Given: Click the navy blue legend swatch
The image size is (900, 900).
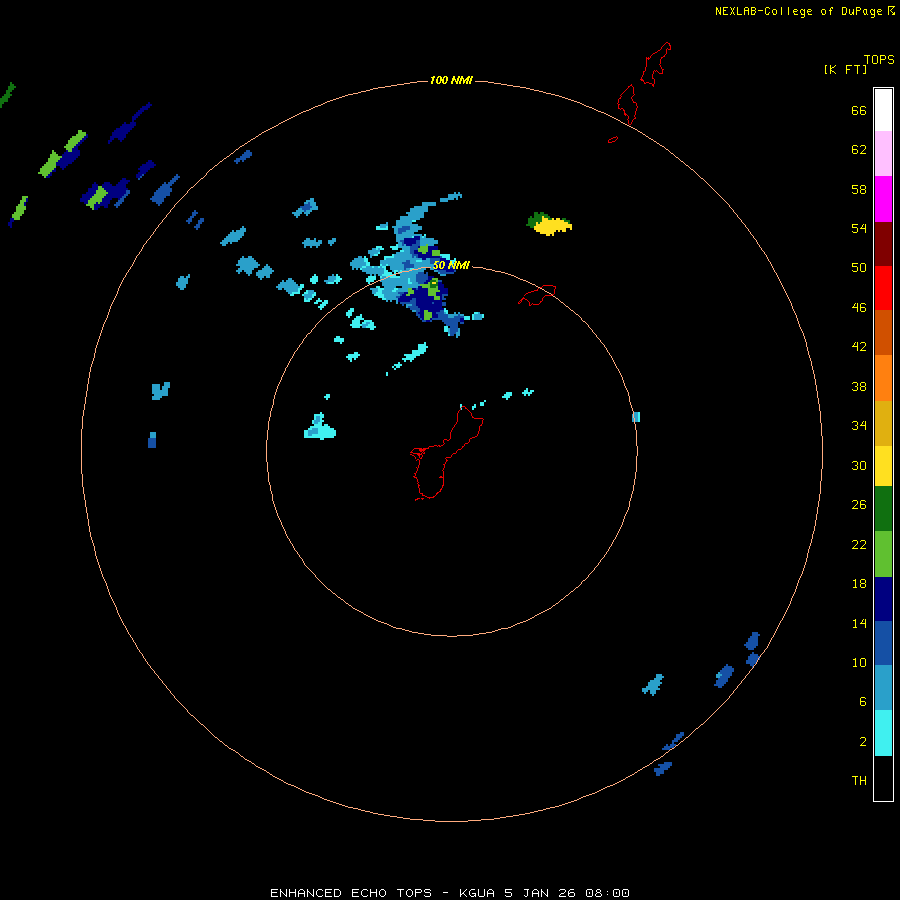Looking at the screenshot, I should pyautogui.click(x=883, y=599).
